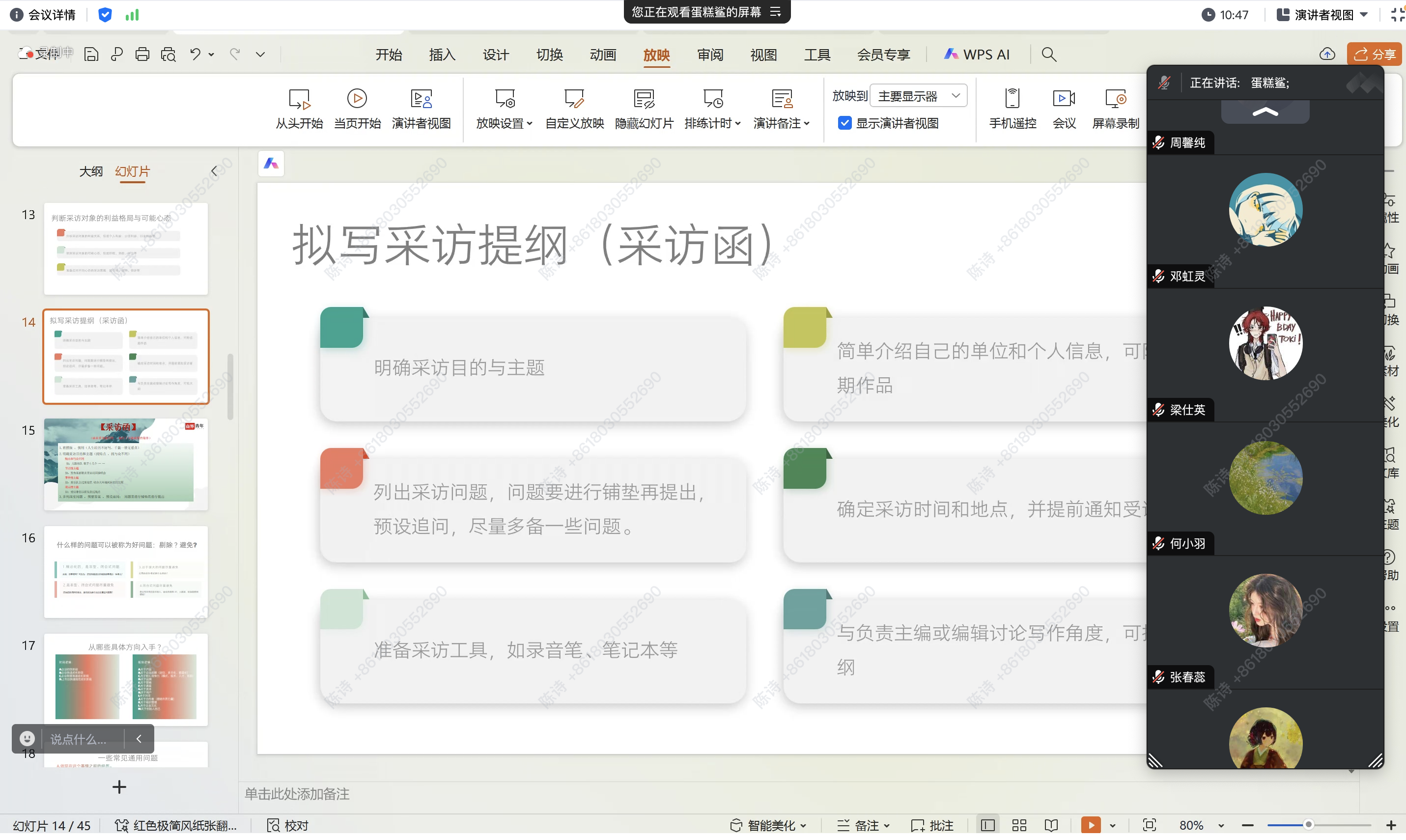Switch to the 动画 ribbon tab
1406x840 pixels.
[x=602, y=55]
